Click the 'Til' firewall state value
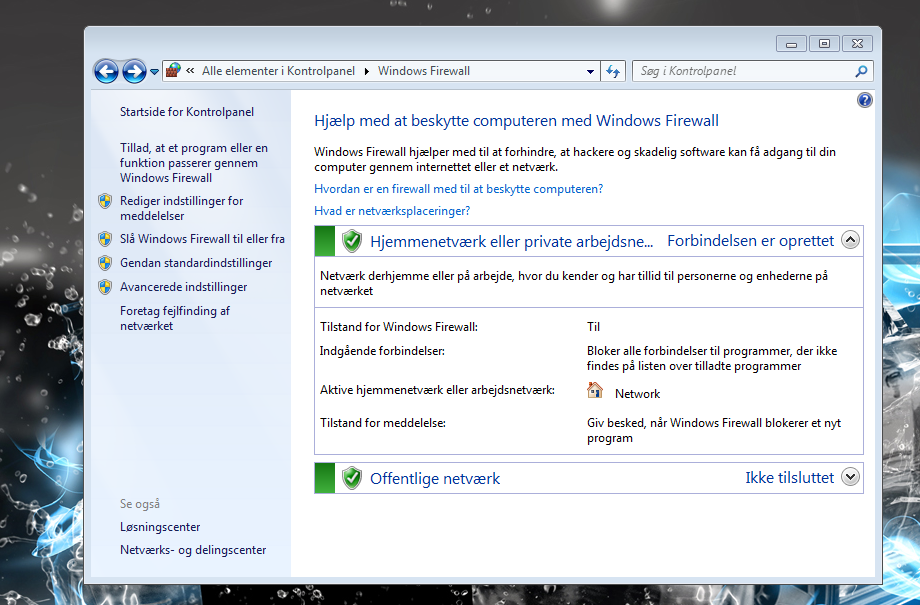Viewport: 920px width, 605px height. pyautogui.click(x=593, y=327)
